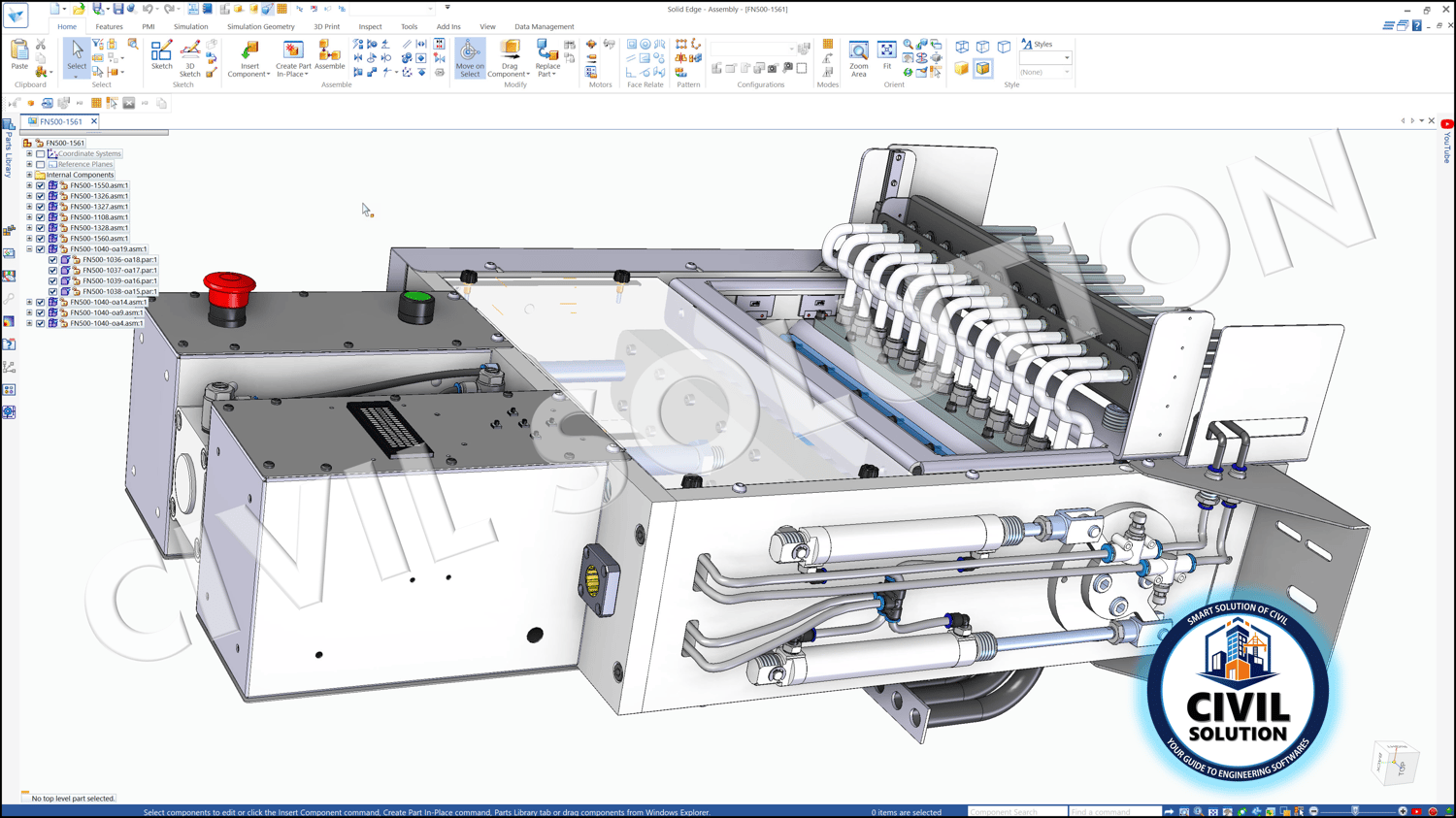
Task: Select FN500-1328.asm:1 in the tree
Action: (98, 228)
